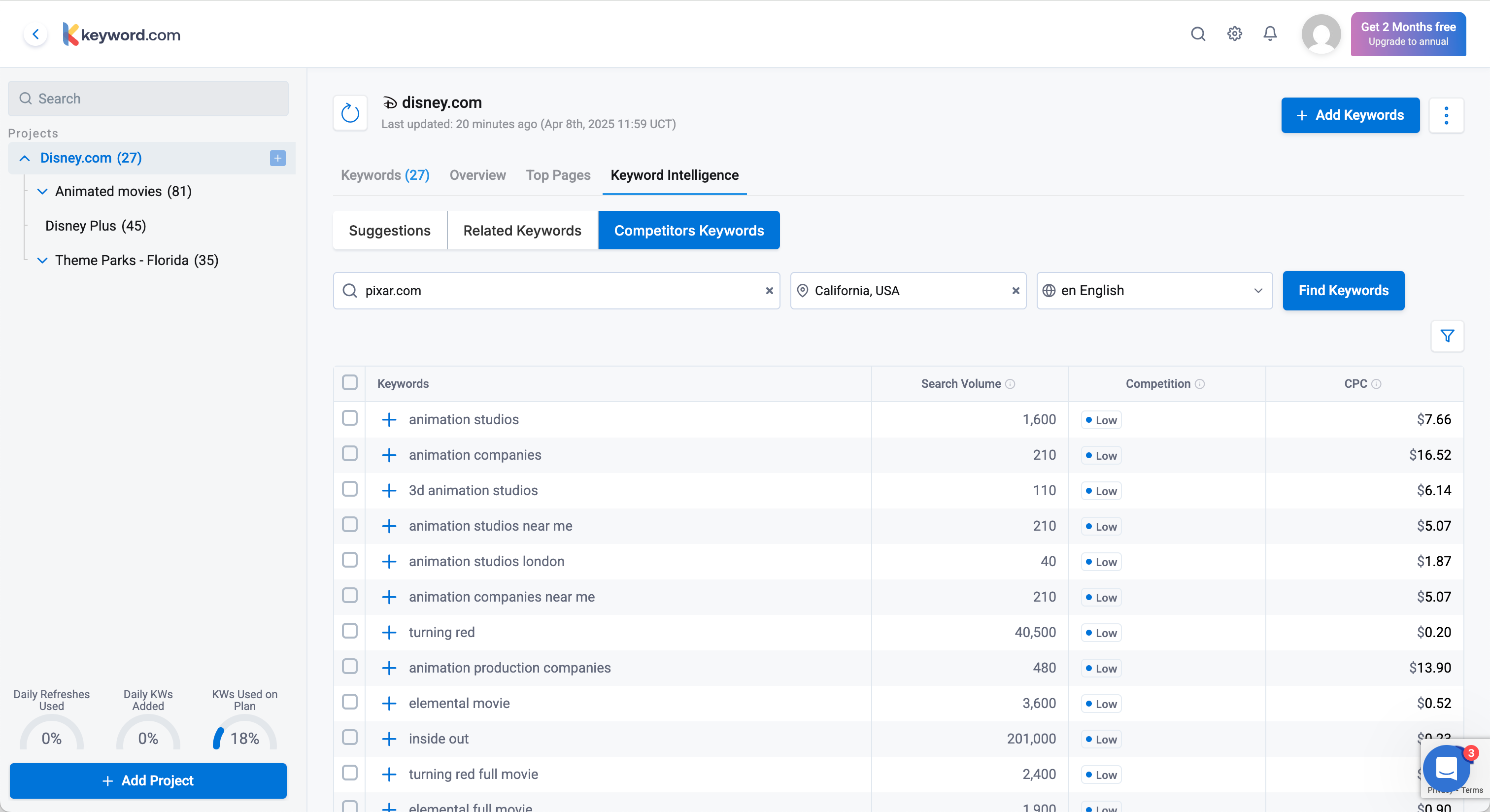Open the filter icon above the table
The height and width of the screenshot is (812, 1490).
(1447, 336)
